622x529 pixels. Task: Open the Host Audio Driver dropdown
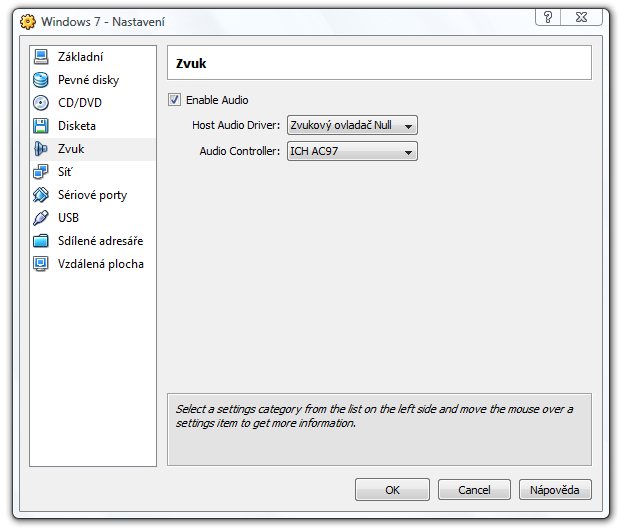[x=352, y=125]
